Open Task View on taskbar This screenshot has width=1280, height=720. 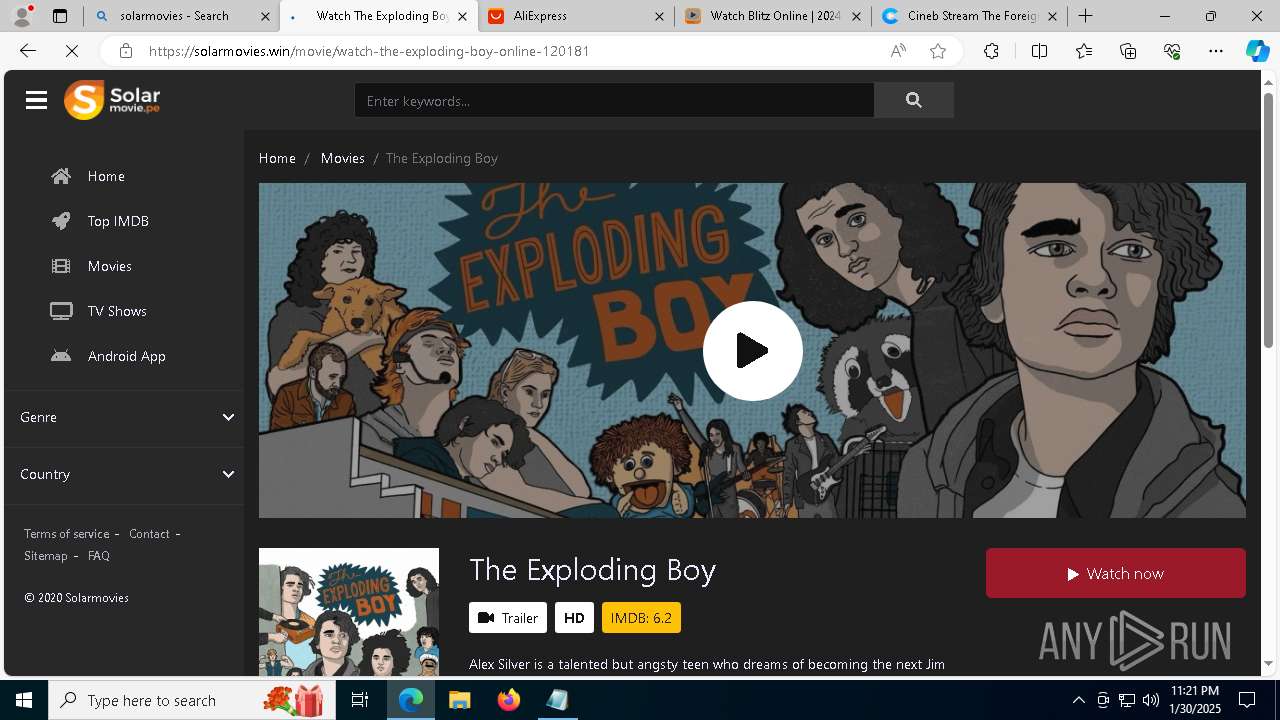[360, 700]
